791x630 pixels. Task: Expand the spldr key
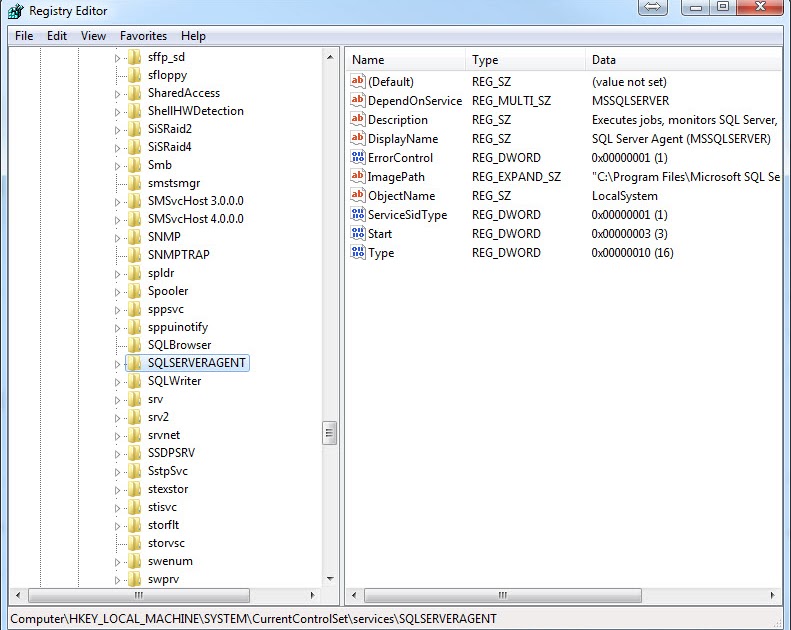point(117,274)
